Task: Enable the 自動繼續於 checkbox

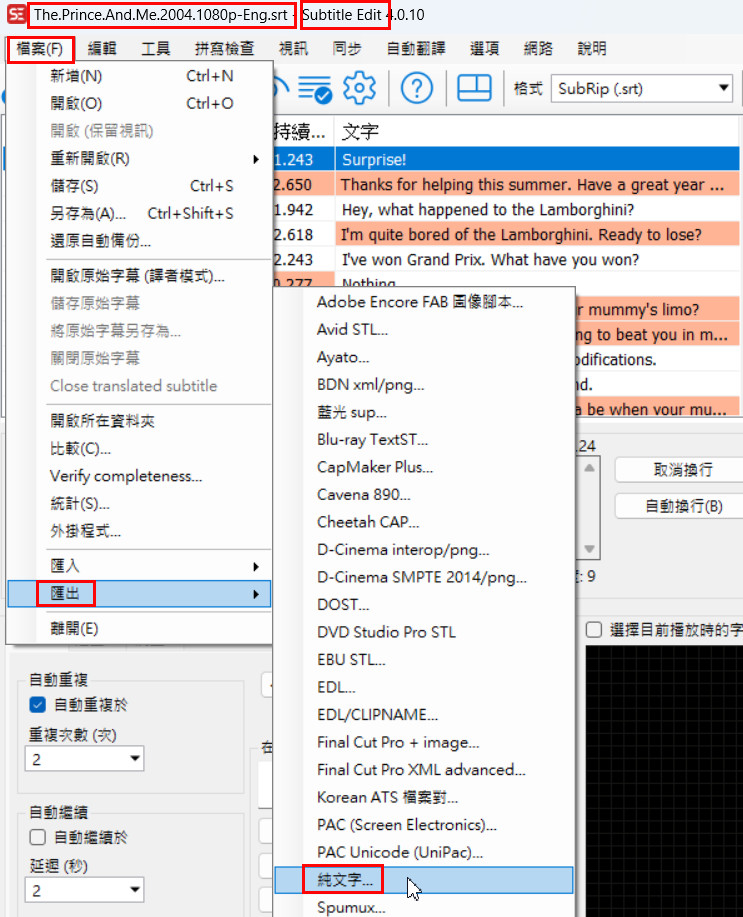Action: (x=38, y=837)
